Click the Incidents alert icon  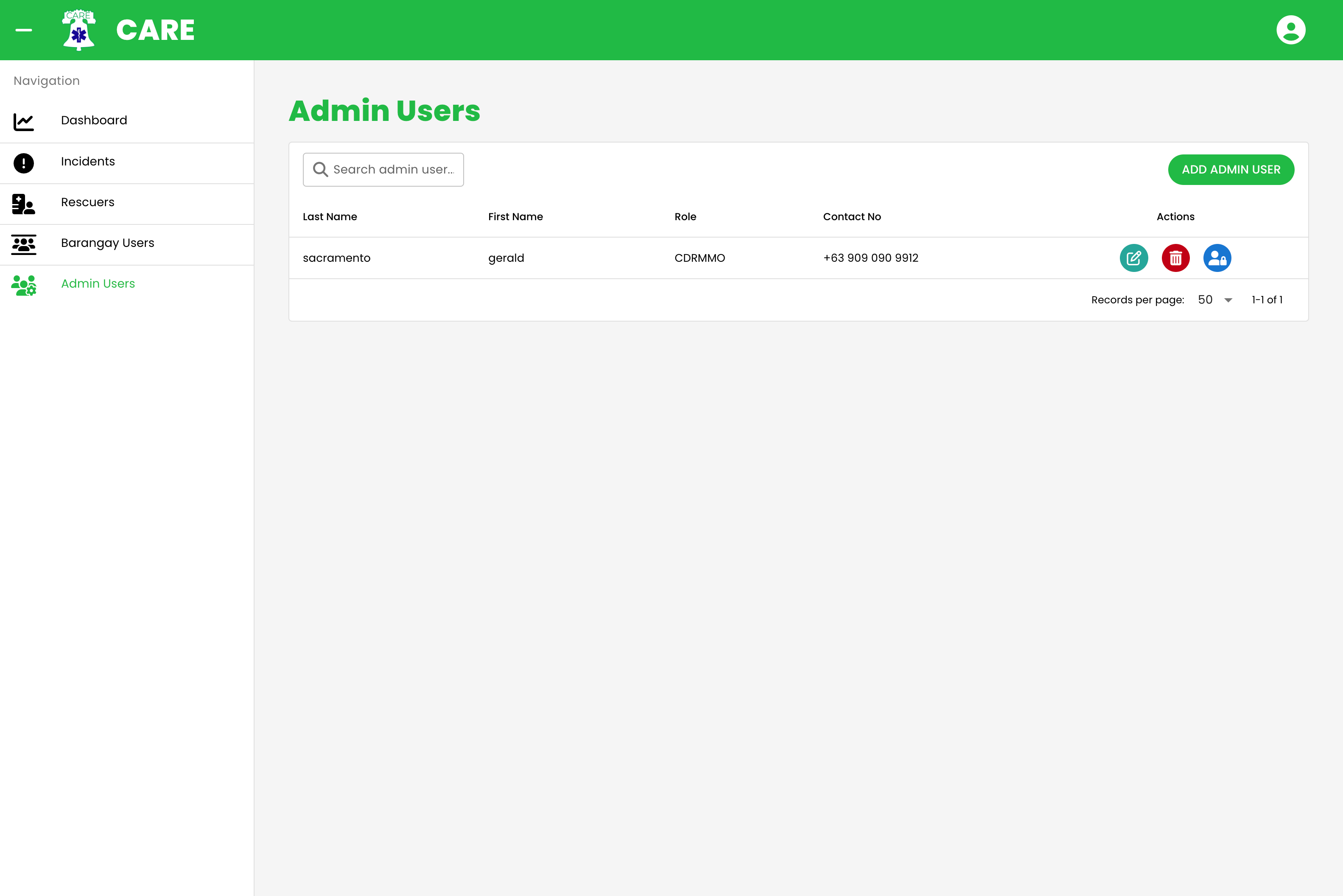23,163
